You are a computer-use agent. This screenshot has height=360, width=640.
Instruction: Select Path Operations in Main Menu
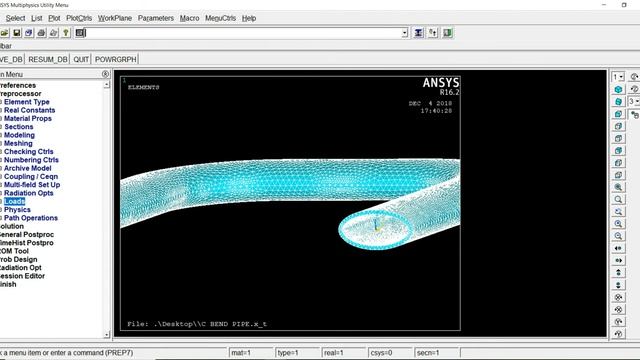31,218
